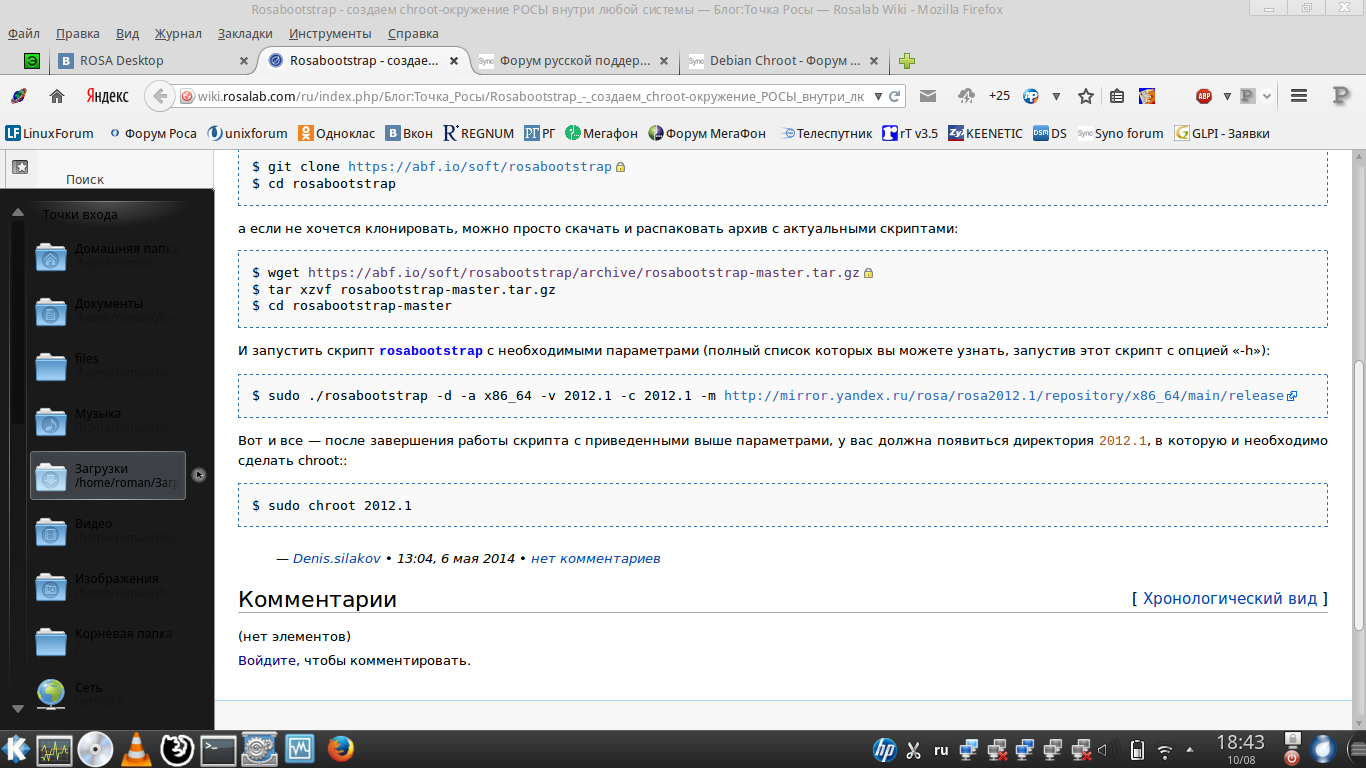This screenshot has height=768, width=1366.
Task: Open the battery status tray icon
Action: point(1137,749)
